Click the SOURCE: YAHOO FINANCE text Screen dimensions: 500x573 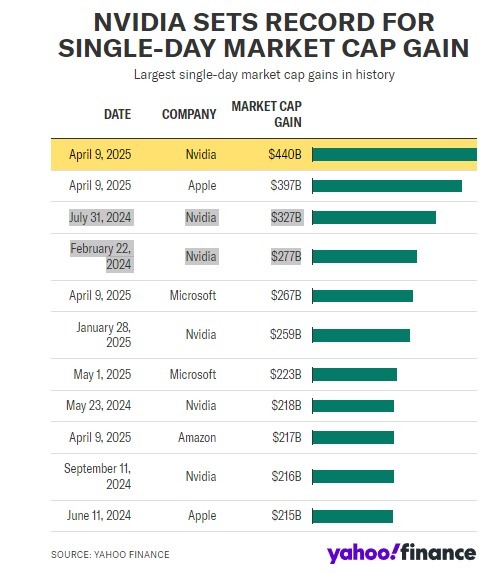110,554
